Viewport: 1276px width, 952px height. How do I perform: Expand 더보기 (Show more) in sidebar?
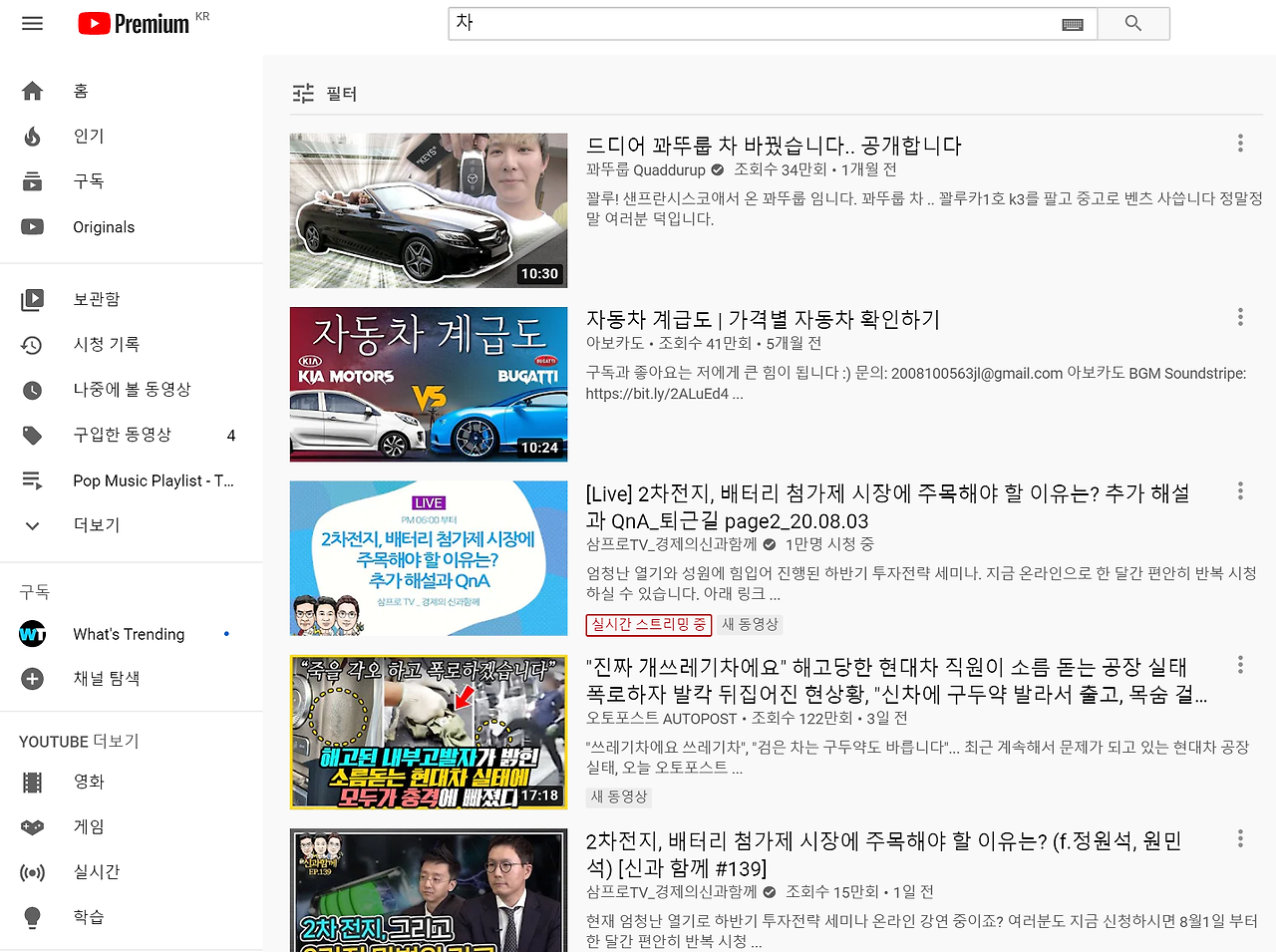(x=32, y=525)
